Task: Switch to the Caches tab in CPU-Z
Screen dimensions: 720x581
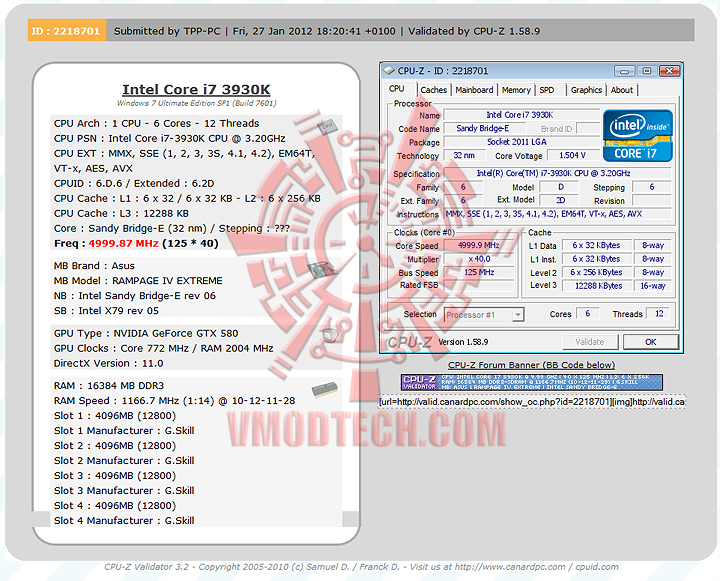Action: 433,90
